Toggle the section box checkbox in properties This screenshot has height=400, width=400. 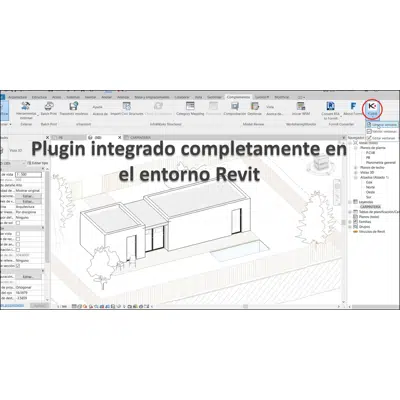18,266
